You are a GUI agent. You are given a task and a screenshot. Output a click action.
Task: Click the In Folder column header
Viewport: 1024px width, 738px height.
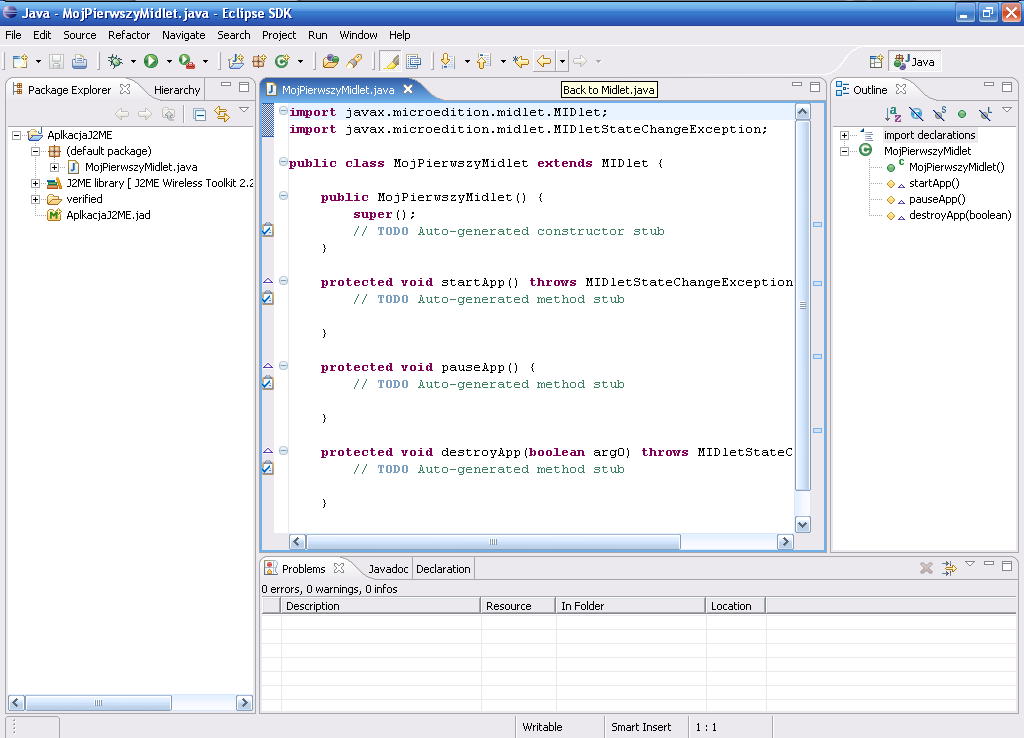(631, 606)
